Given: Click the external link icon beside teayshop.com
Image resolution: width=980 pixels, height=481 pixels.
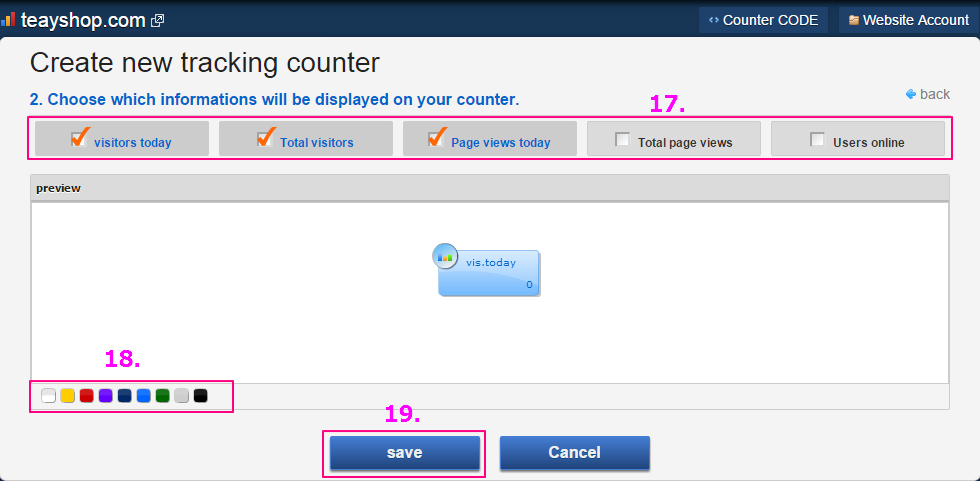Looking at the screenshot, I should click(157, 20).
